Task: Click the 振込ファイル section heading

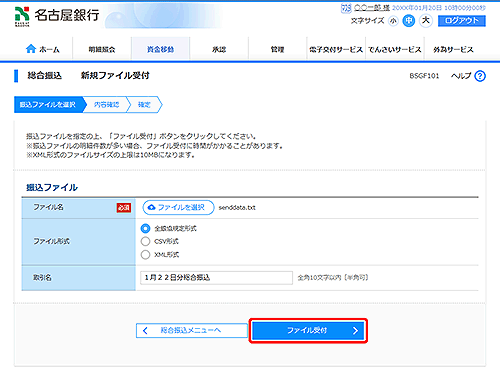Action: point(52,188)
